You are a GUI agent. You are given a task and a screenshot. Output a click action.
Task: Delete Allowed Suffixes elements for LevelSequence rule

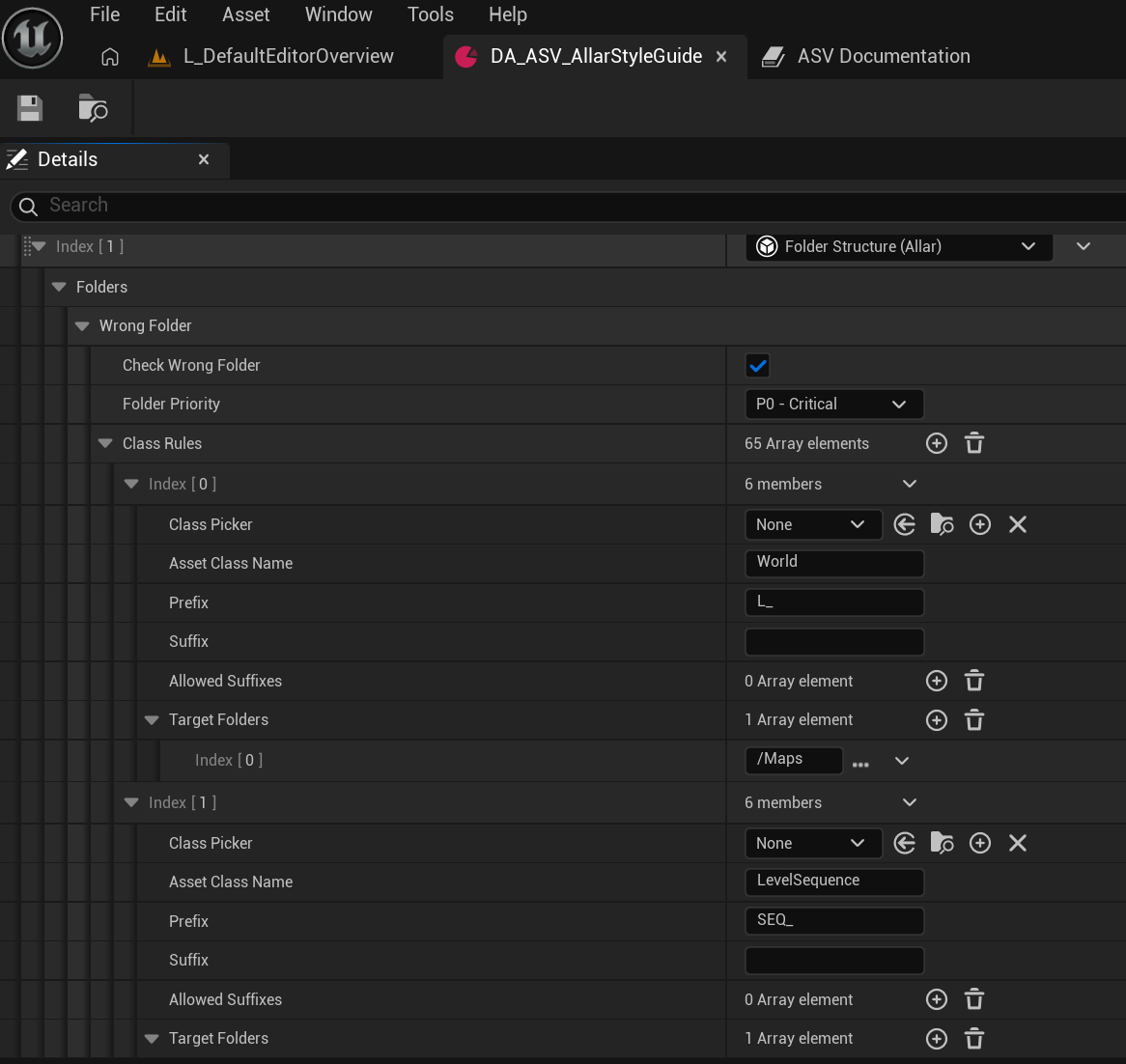(973, 999)
